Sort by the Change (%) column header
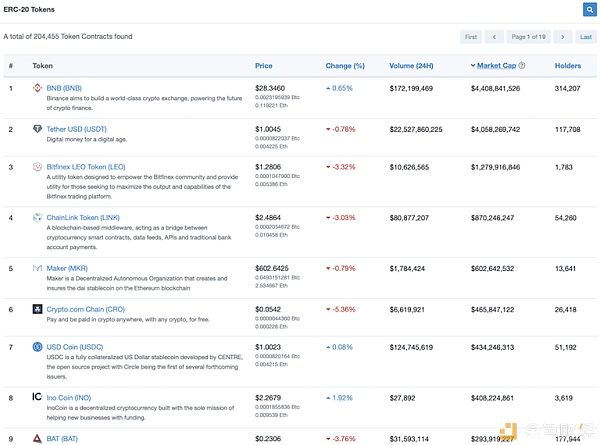This screenshot has width=600, height=445. coord(345,66)
